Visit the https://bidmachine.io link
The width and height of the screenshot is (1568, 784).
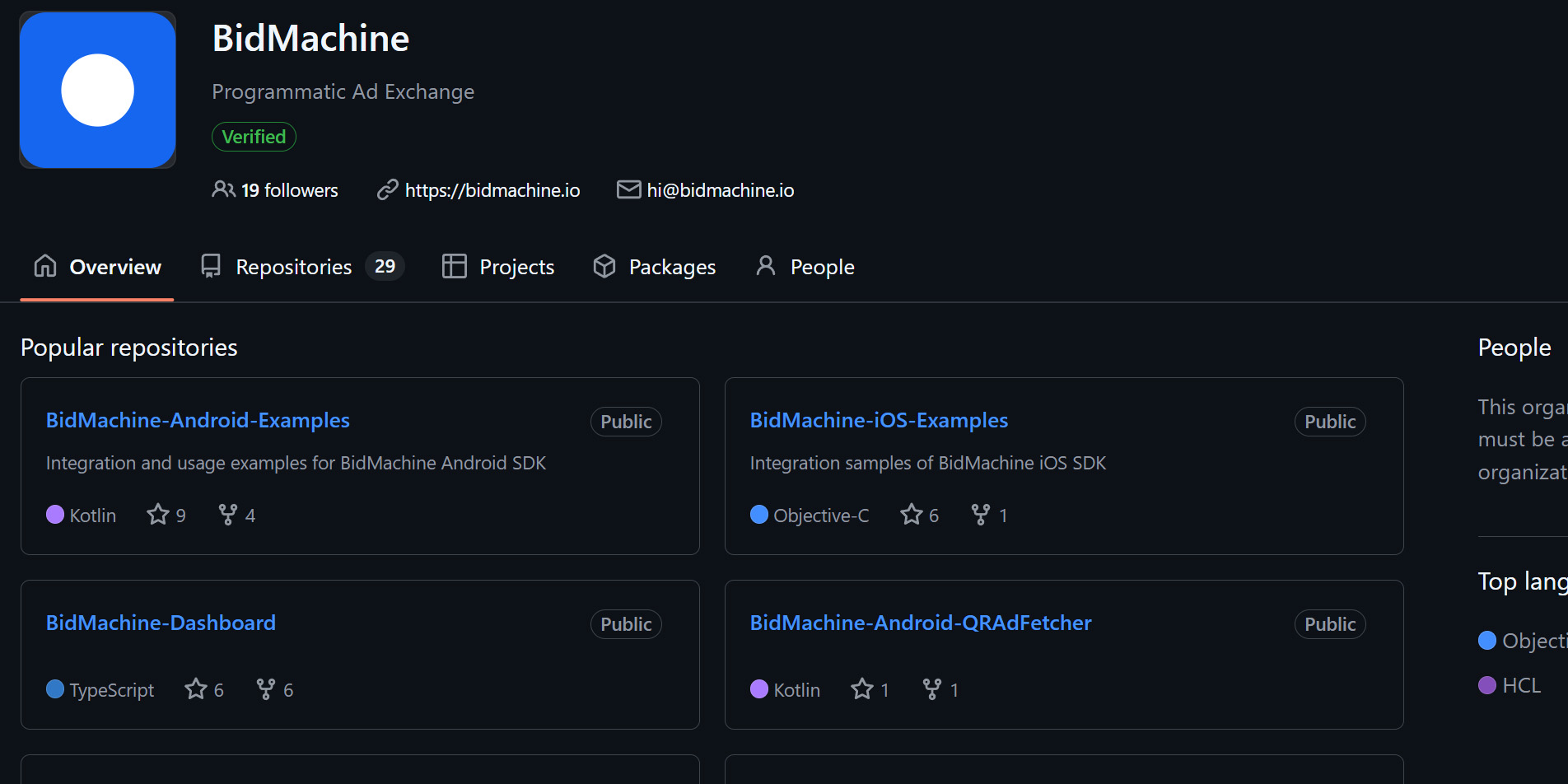coord(492,189)
